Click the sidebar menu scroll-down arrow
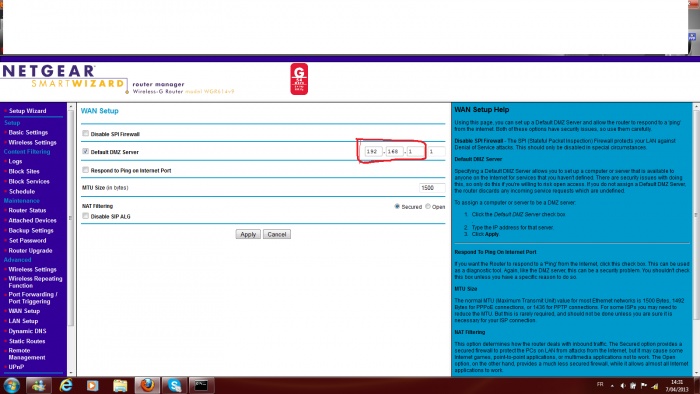 click(x=71, y=372)
